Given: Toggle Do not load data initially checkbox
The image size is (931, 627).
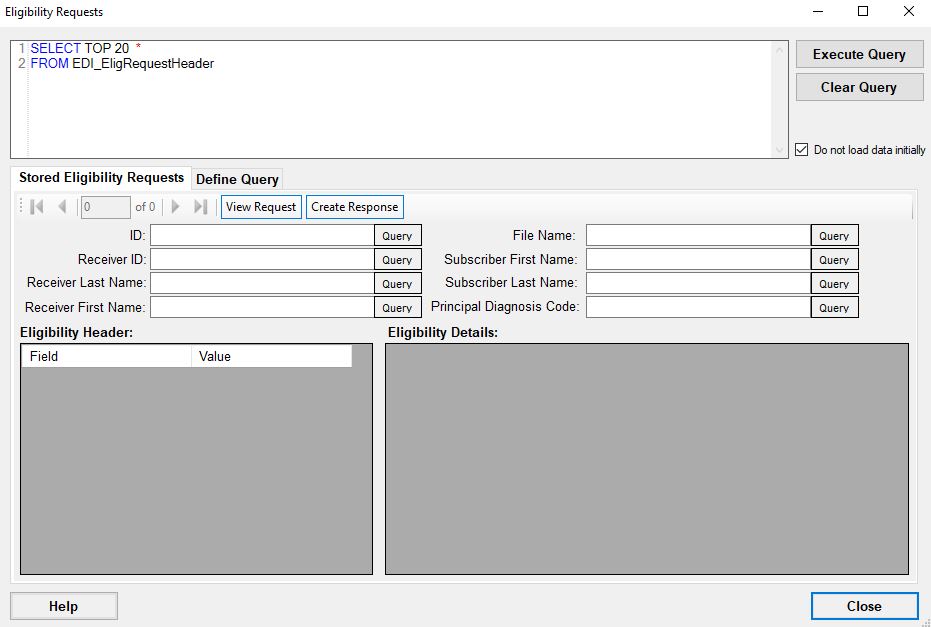Looking at the screenshot, I should 802,150.
